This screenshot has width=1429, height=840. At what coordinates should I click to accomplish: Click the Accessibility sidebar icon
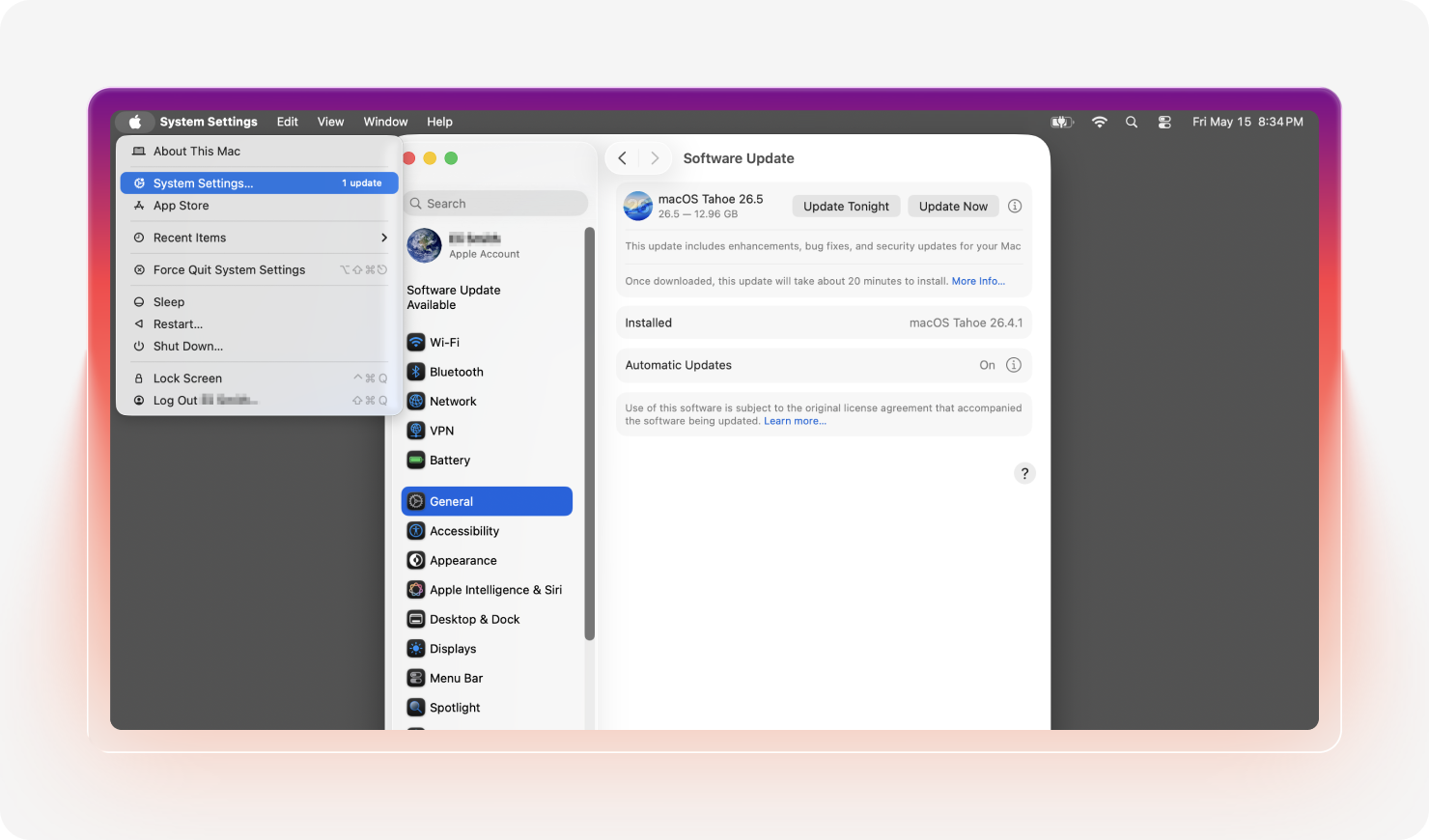click(416, 531)
